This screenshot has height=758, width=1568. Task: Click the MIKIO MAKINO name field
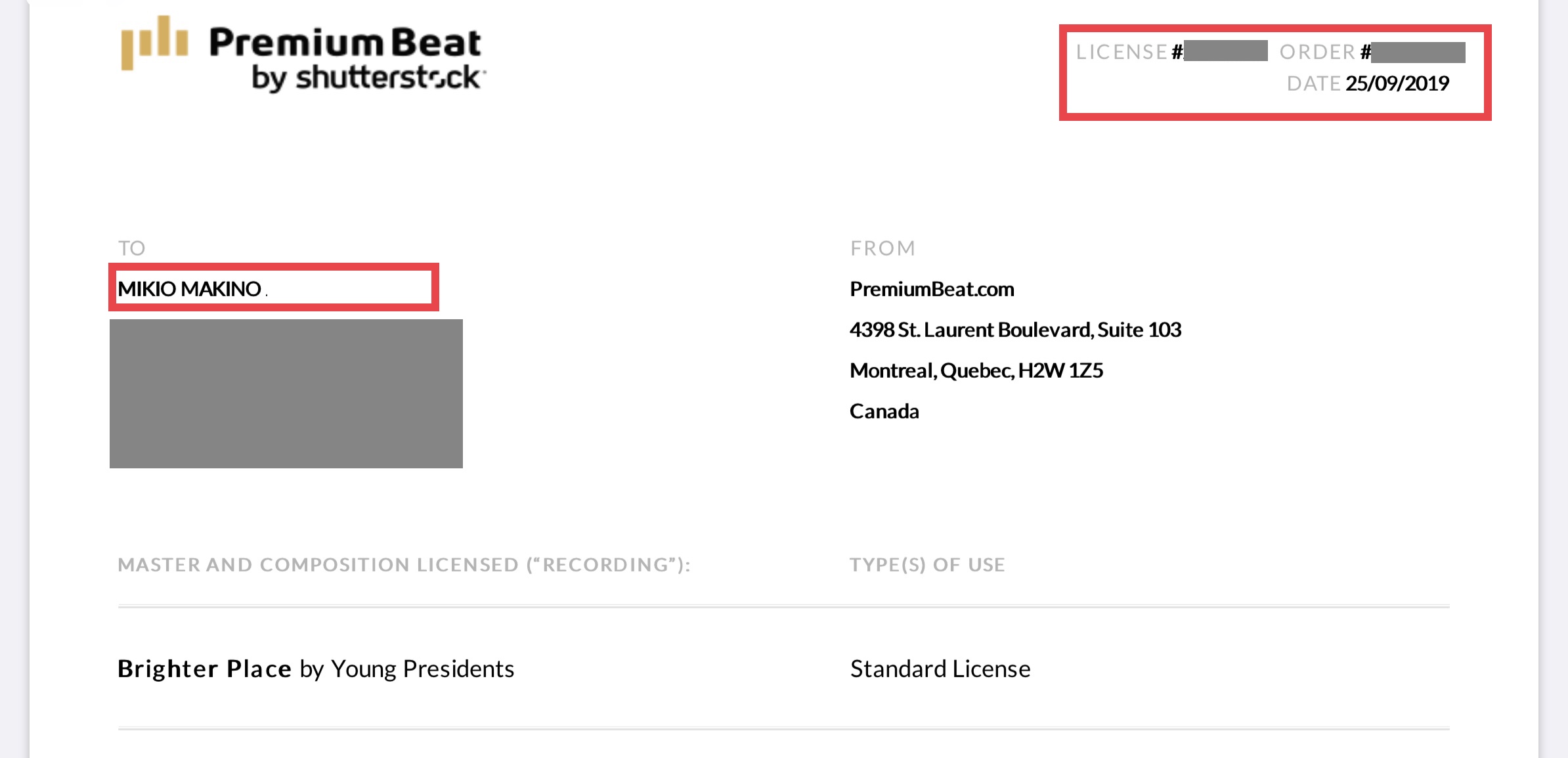point(273,288)
